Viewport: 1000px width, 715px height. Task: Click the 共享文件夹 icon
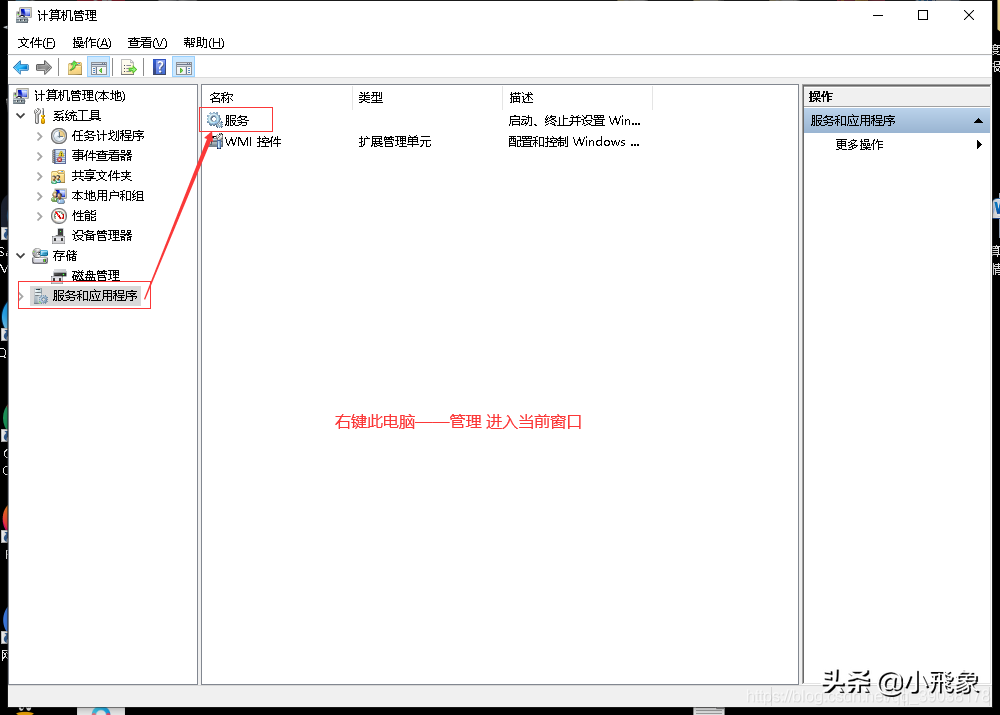coord(59,176)
